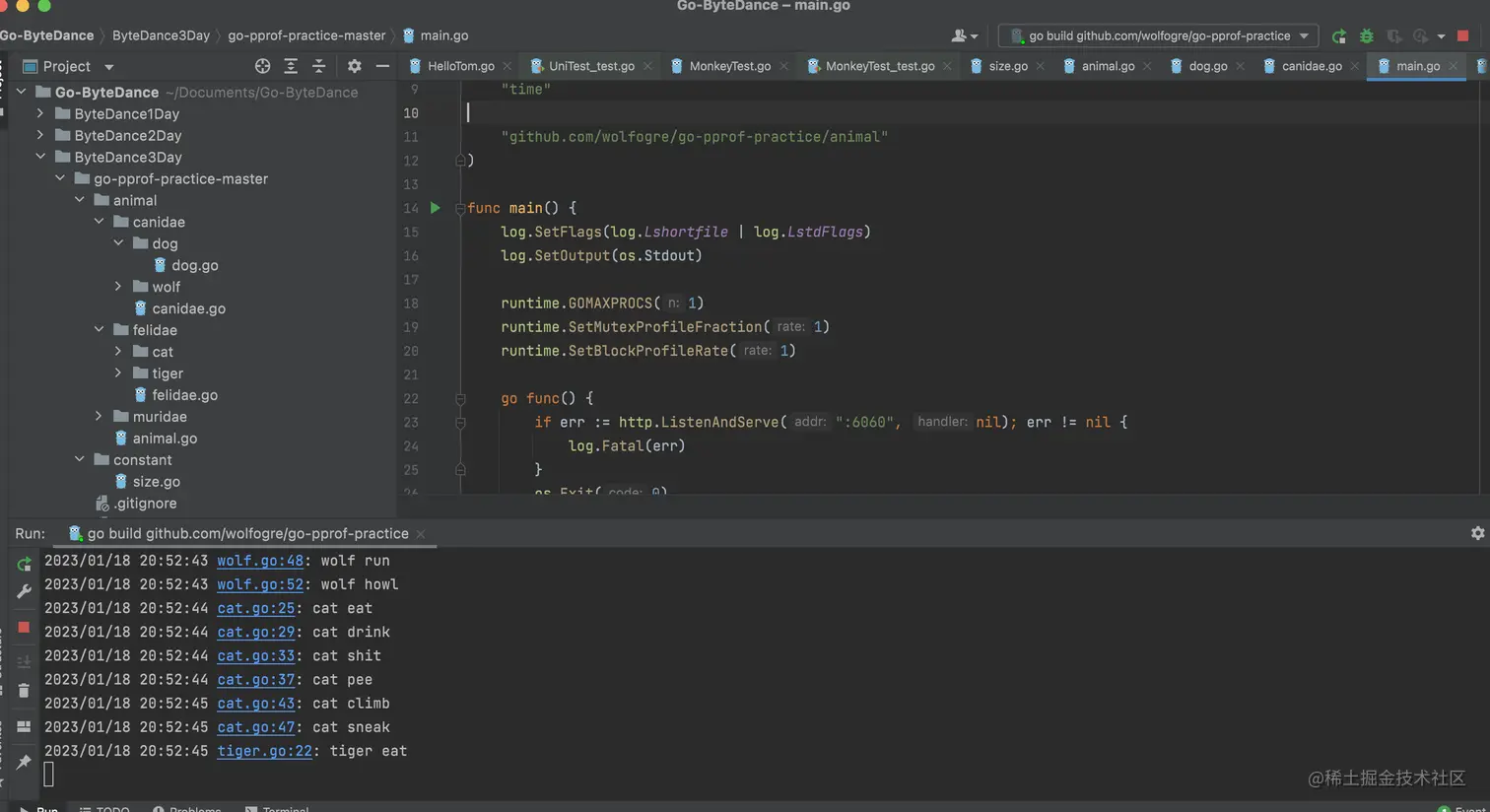This screenshot has width=1490, height=812.
Task: Open wolf.go:48 link in console
Action: 260,561
